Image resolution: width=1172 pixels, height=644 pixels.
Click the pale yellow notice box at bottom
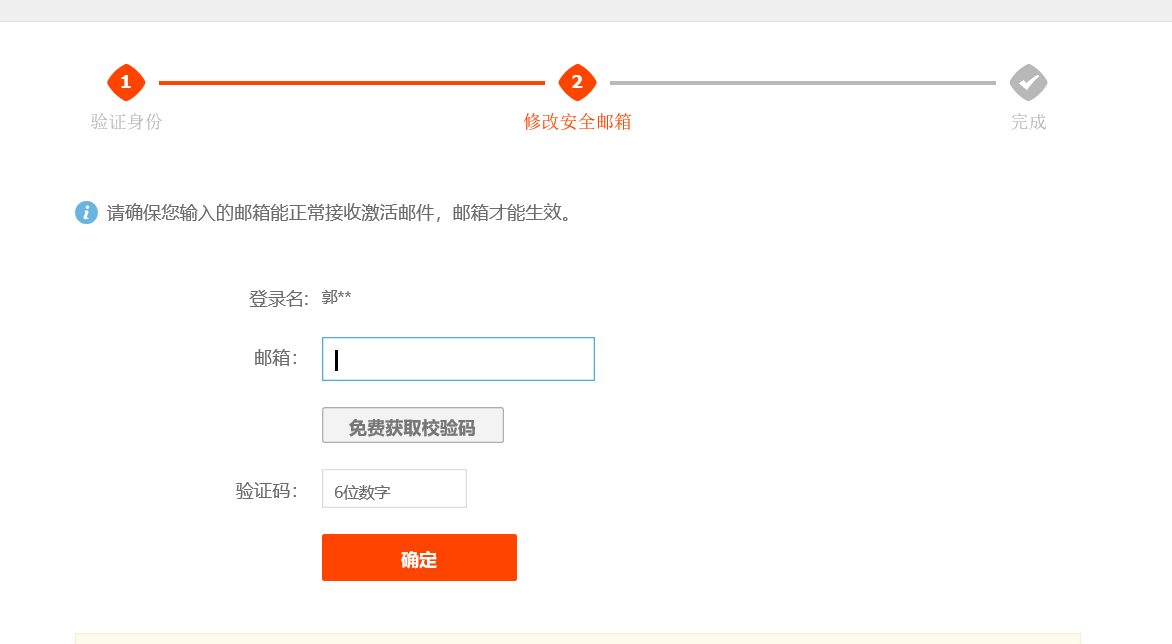click(578, 639)
